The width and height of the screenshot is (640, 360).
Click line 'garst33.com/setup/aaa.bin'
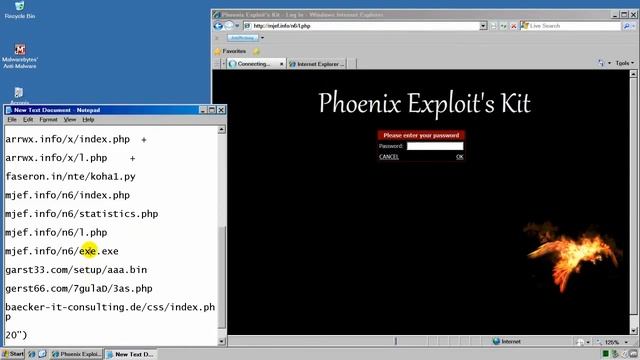click(x=76, y=270)
